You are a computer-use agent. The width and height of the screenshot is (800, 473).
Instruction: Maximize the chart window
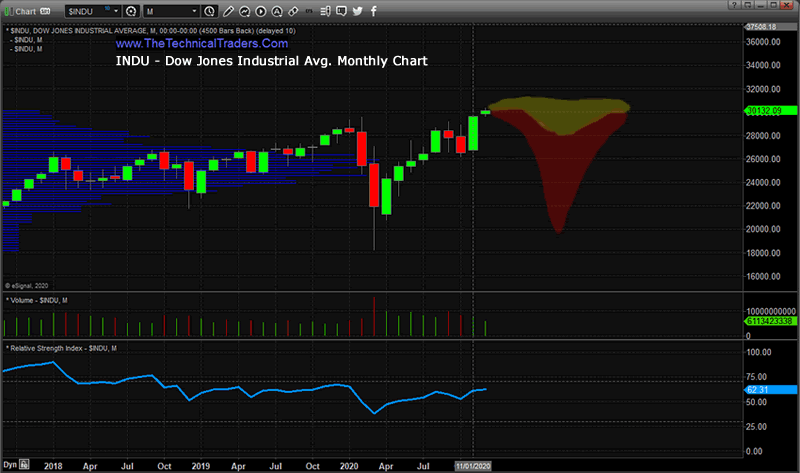[773, 5]
